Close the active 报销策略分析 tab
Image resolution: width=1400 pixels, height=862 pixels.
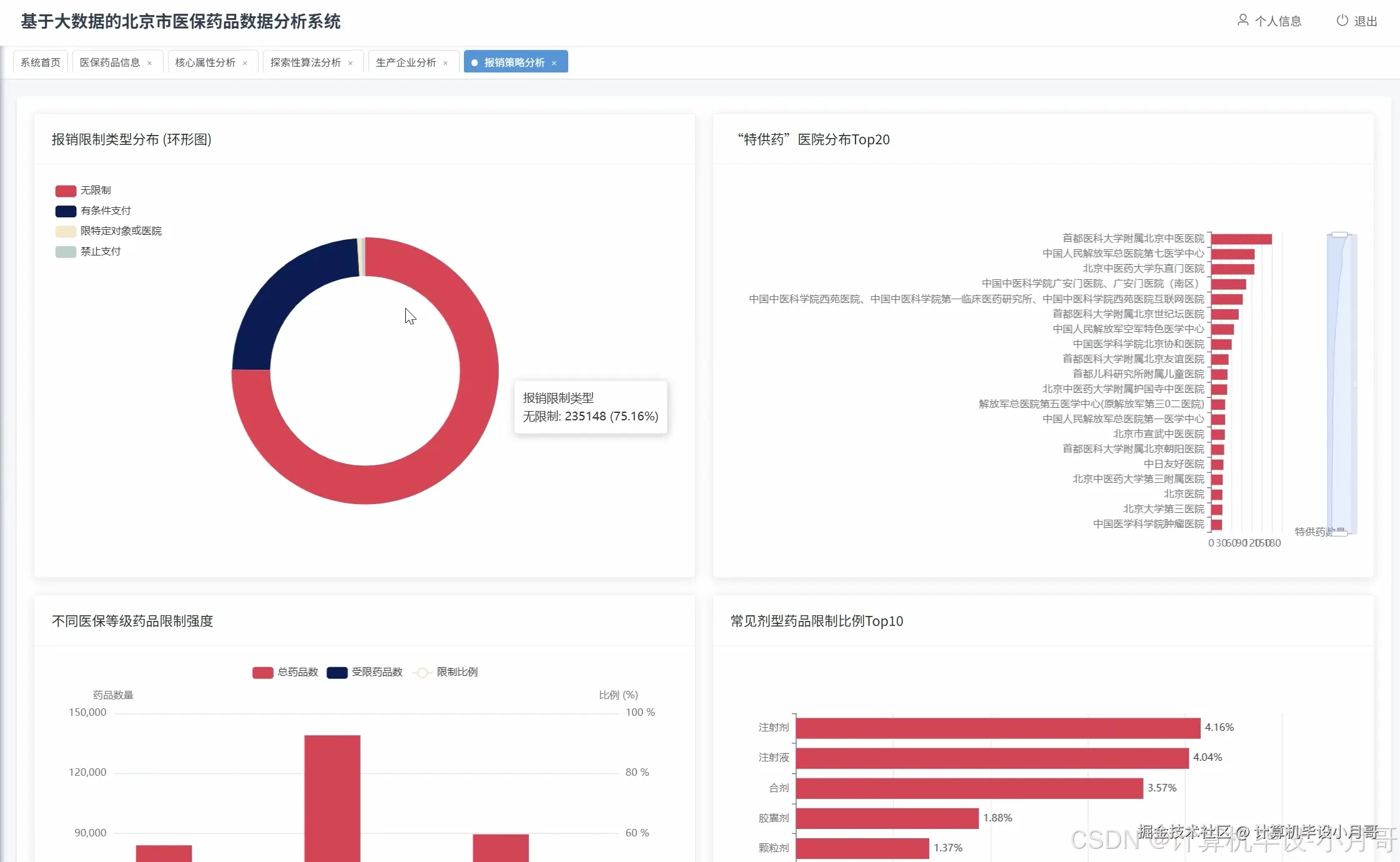click(x=555, y=63)
